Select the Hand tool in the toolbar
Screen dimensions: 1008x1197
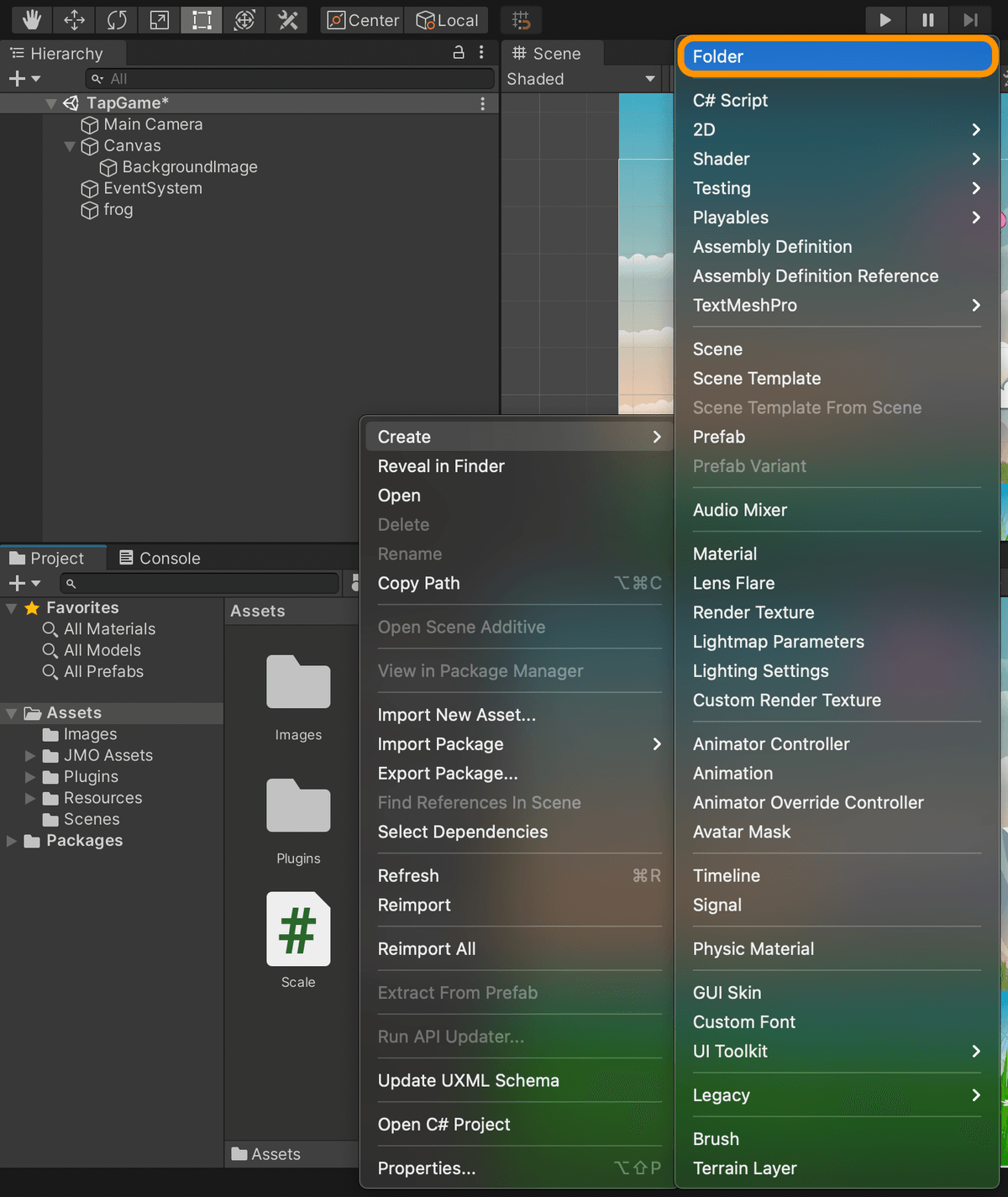tap(31, 20)
